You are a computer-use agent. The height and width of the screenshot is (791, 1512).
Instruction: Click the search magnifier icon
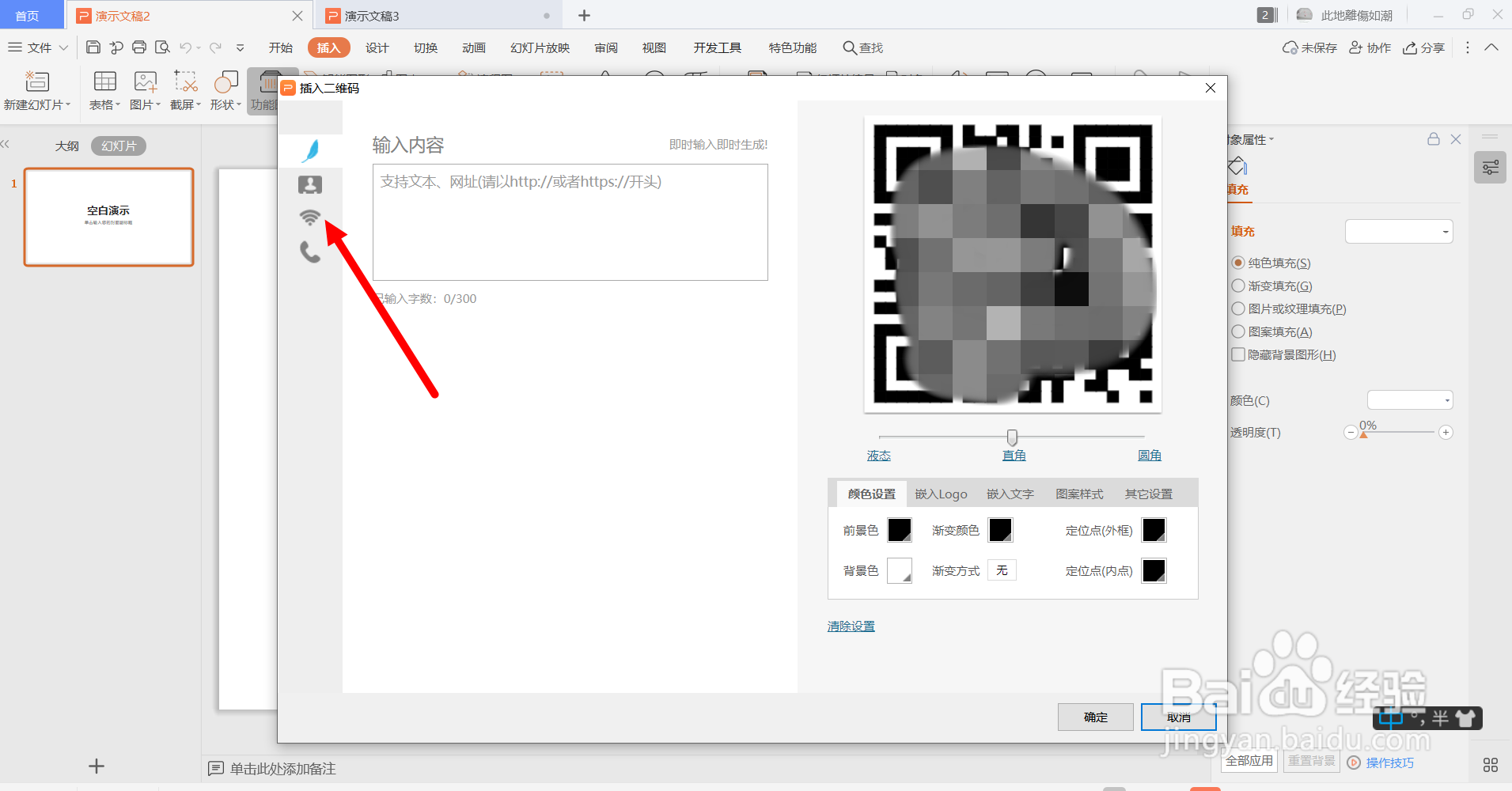(850, 47)
